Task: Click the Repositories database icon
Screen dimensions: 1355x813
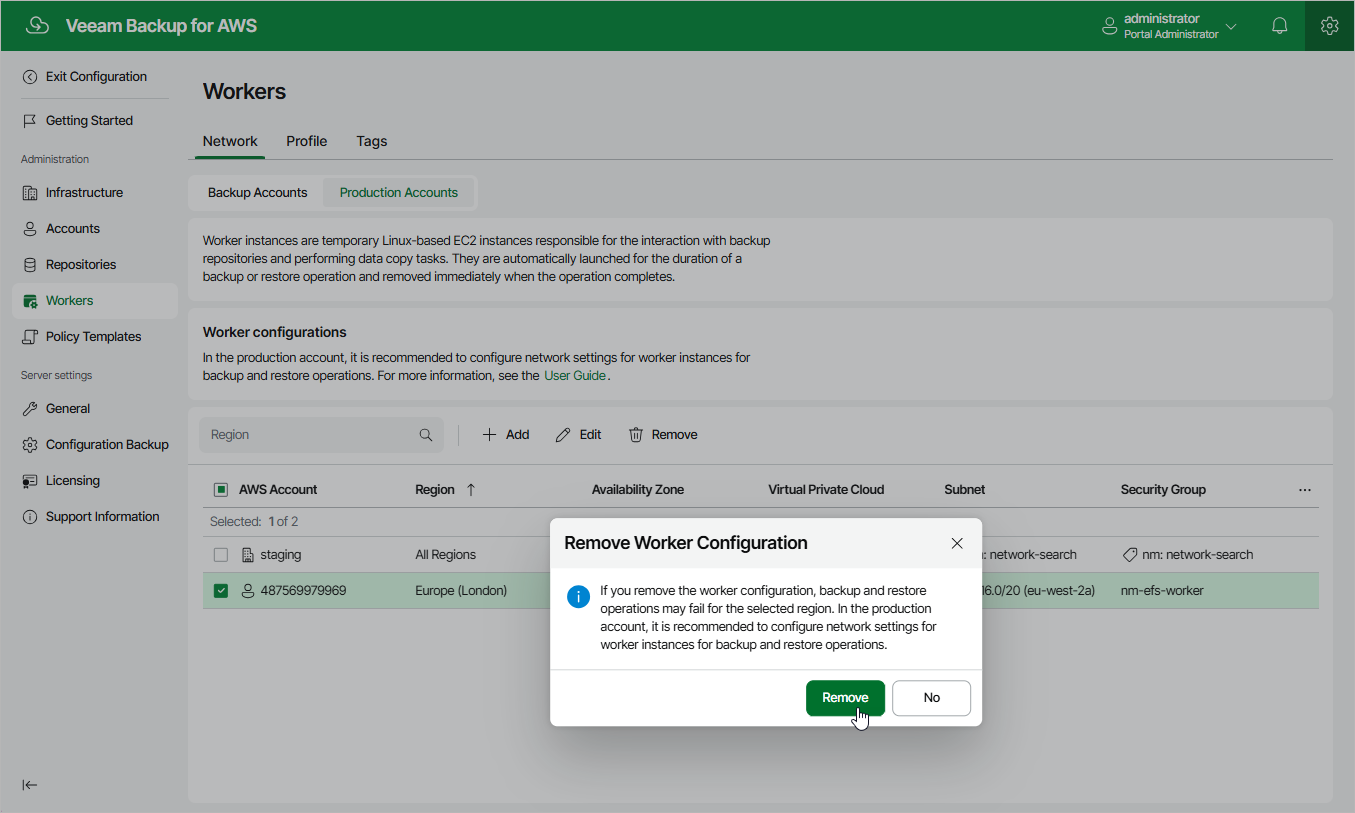Action: [x=30, y=265]
